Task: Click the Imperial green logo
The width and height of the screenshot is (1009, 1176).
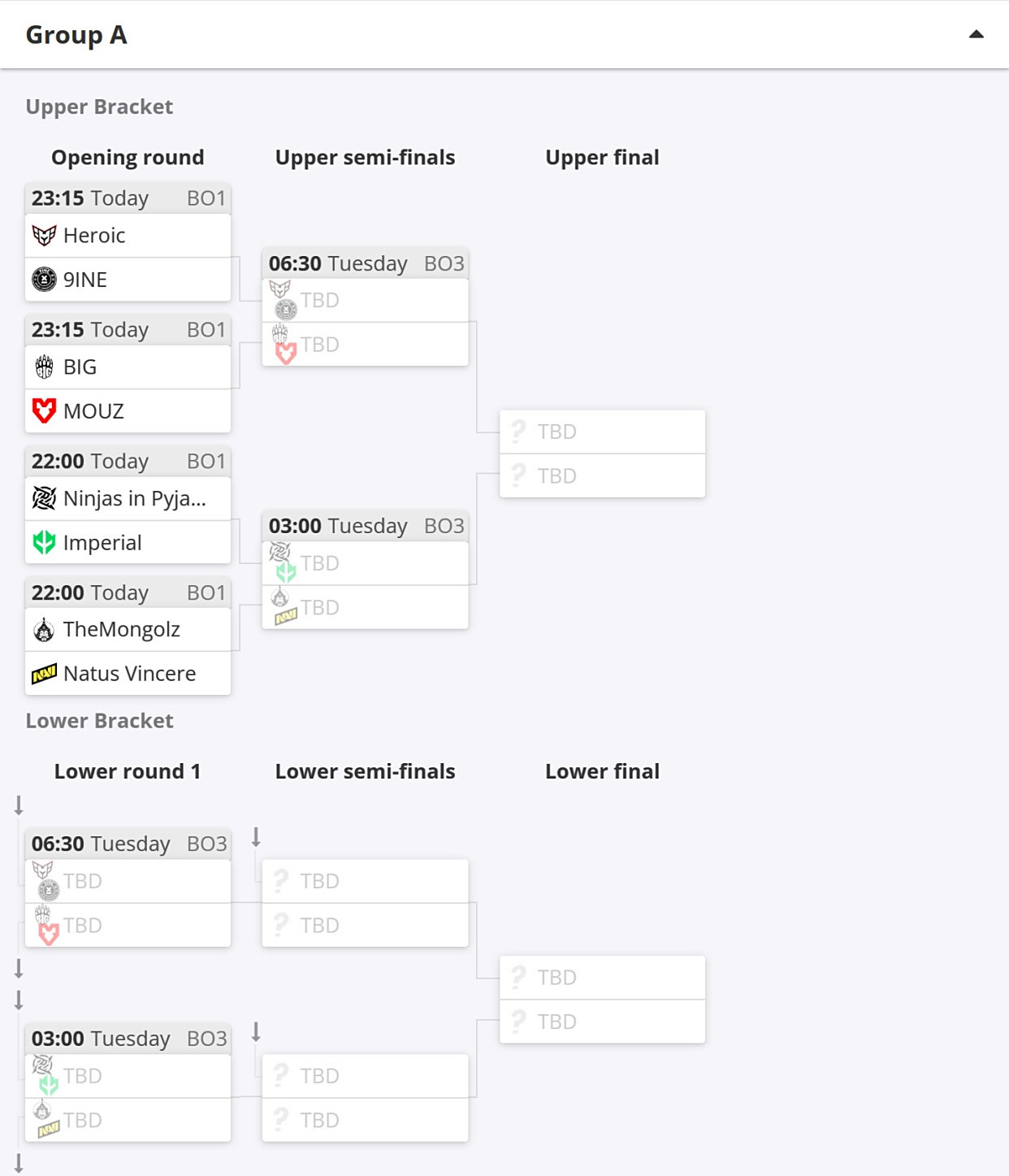Action: tap(44, 542)
